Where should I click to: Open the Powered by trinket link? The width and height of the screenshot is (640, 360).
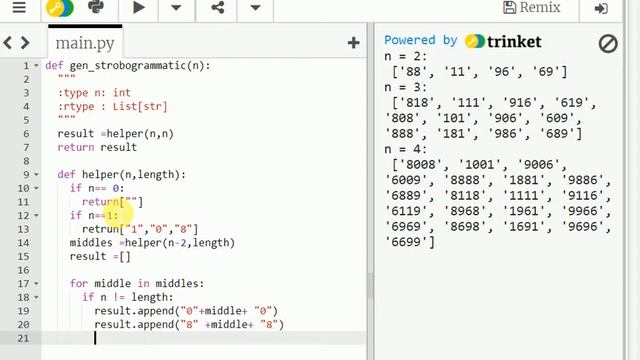click(x=463, y=41)
